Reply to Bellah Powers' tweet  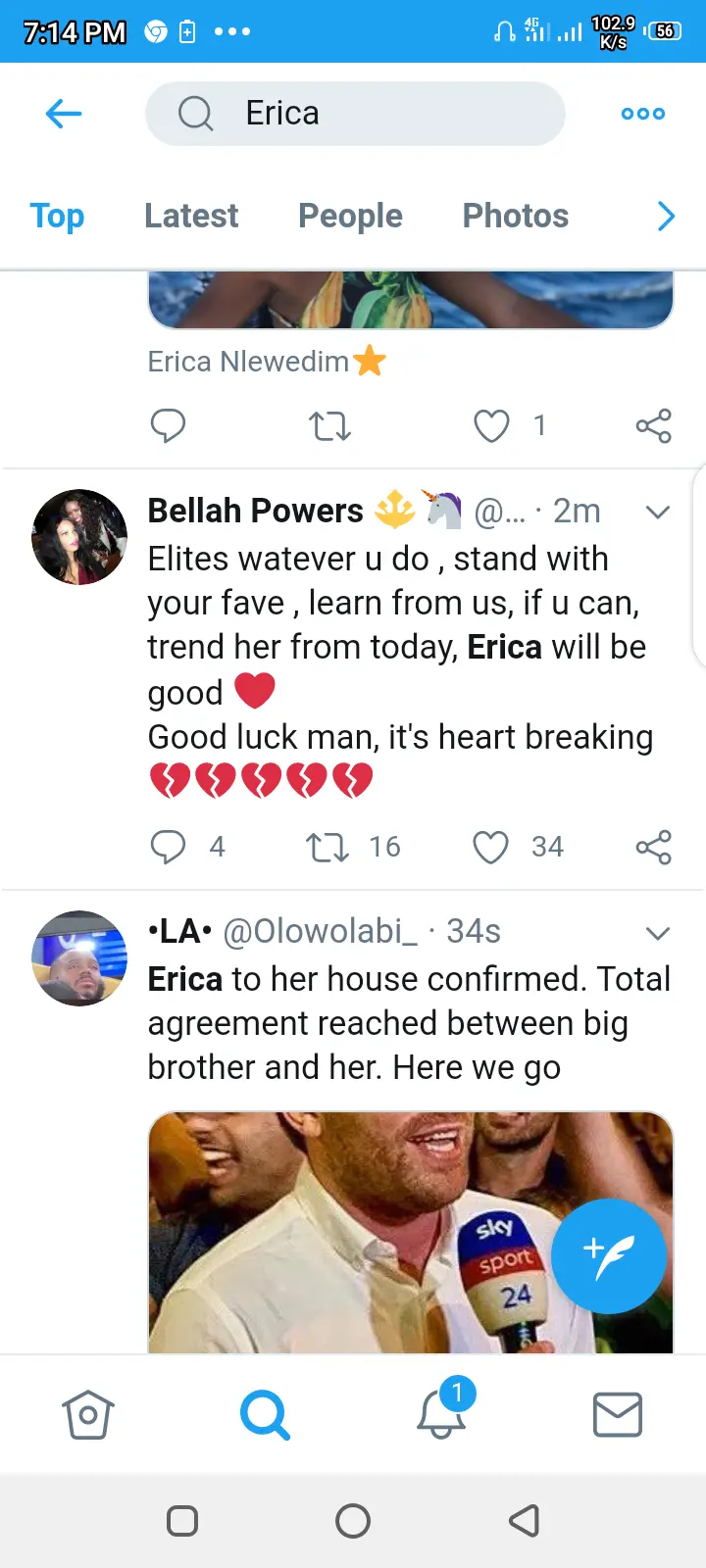click(x=168, y=847)
